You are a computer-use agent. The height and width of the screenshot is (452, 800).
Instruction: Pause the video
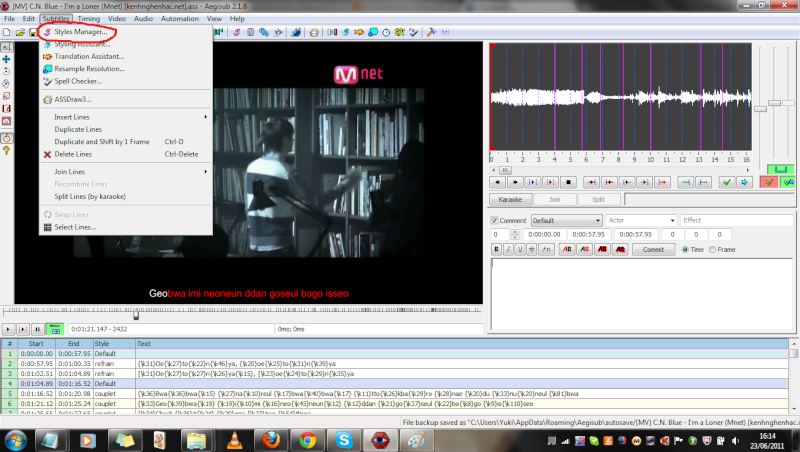coord(37,330)
